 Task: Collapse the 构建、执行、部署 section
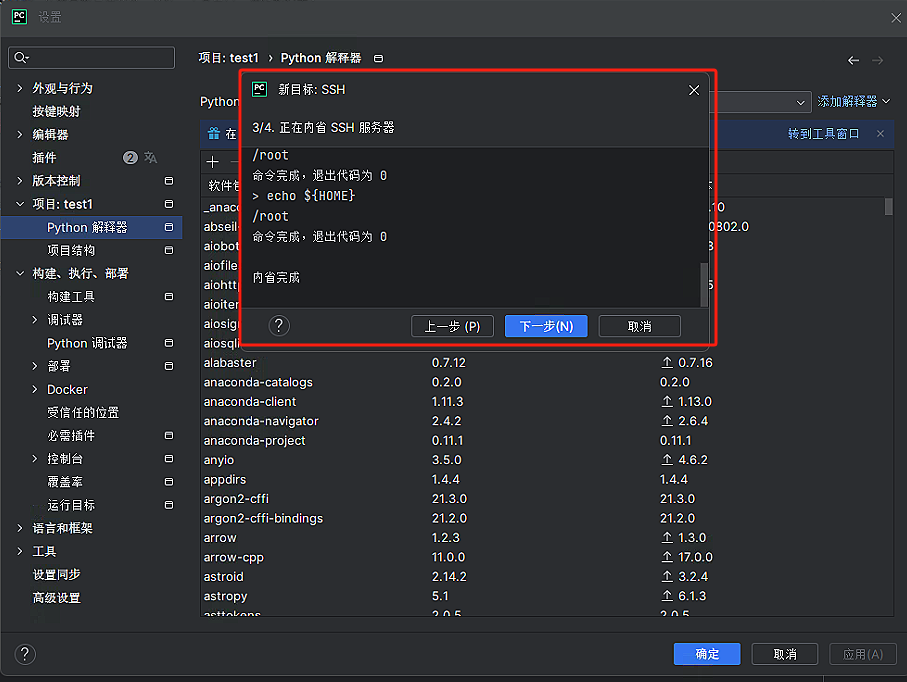coord(20,274)
